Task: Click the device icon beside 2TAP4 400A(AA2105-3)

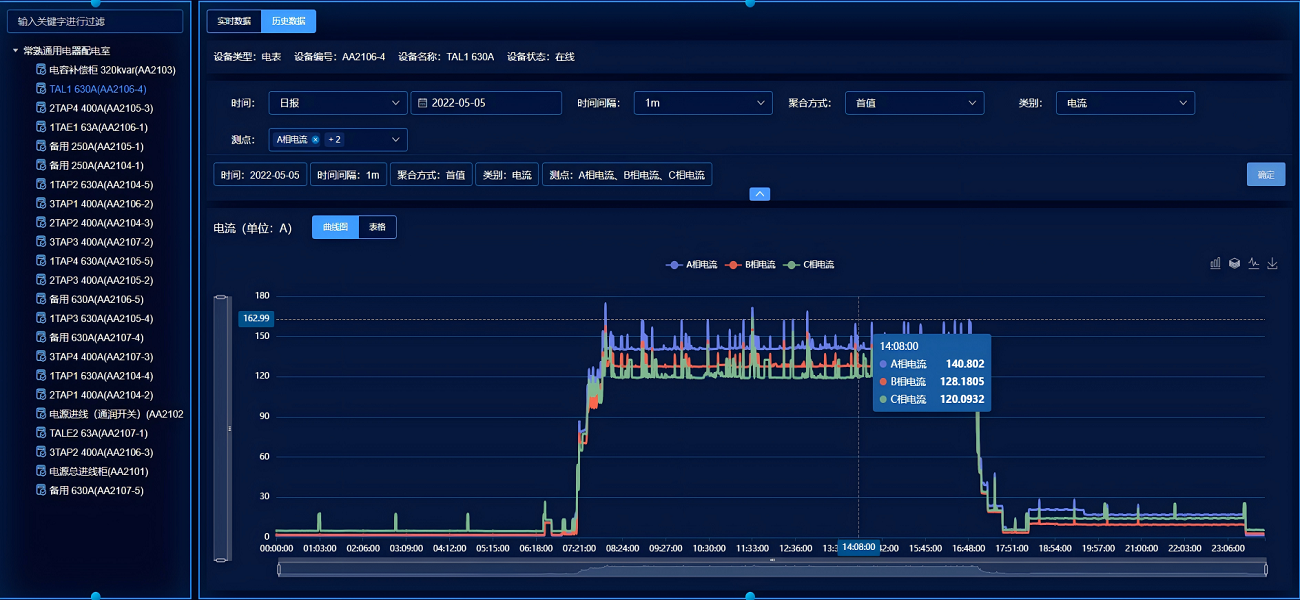Action: 41,108
